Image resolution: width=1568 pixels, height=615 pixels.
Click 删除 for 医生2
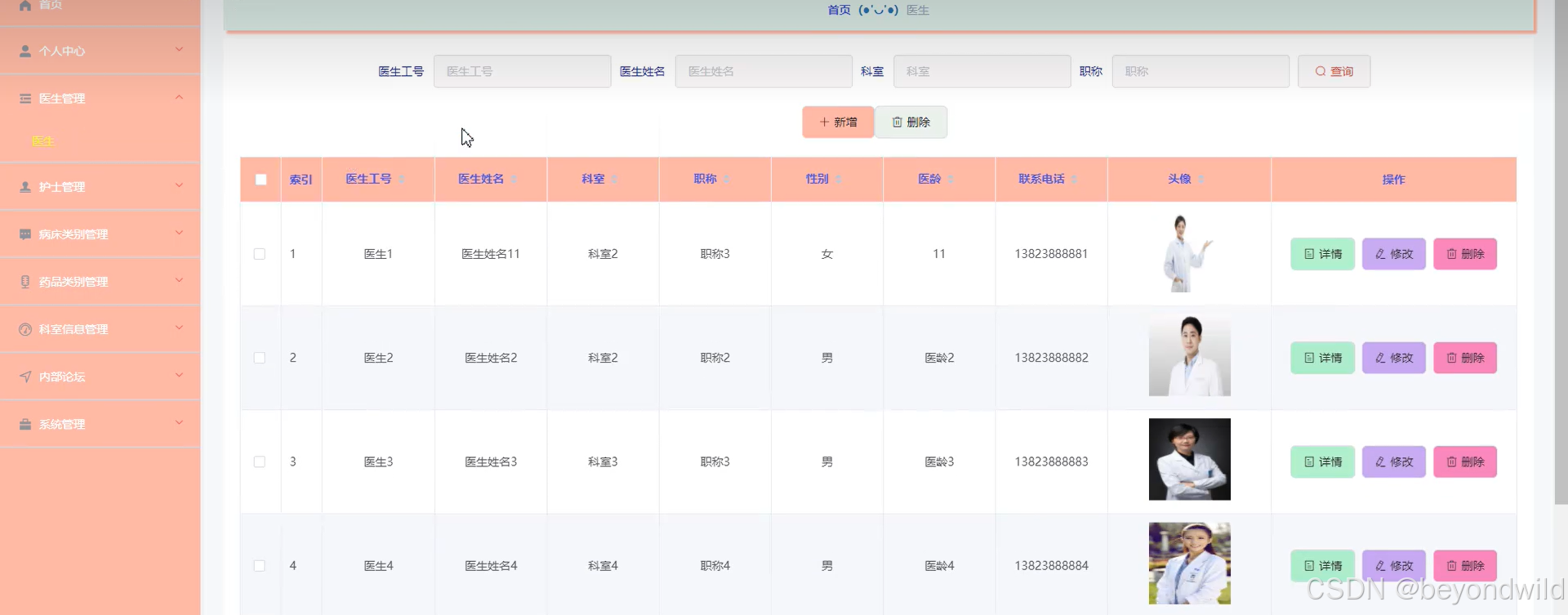click(x=1465, y=358)
